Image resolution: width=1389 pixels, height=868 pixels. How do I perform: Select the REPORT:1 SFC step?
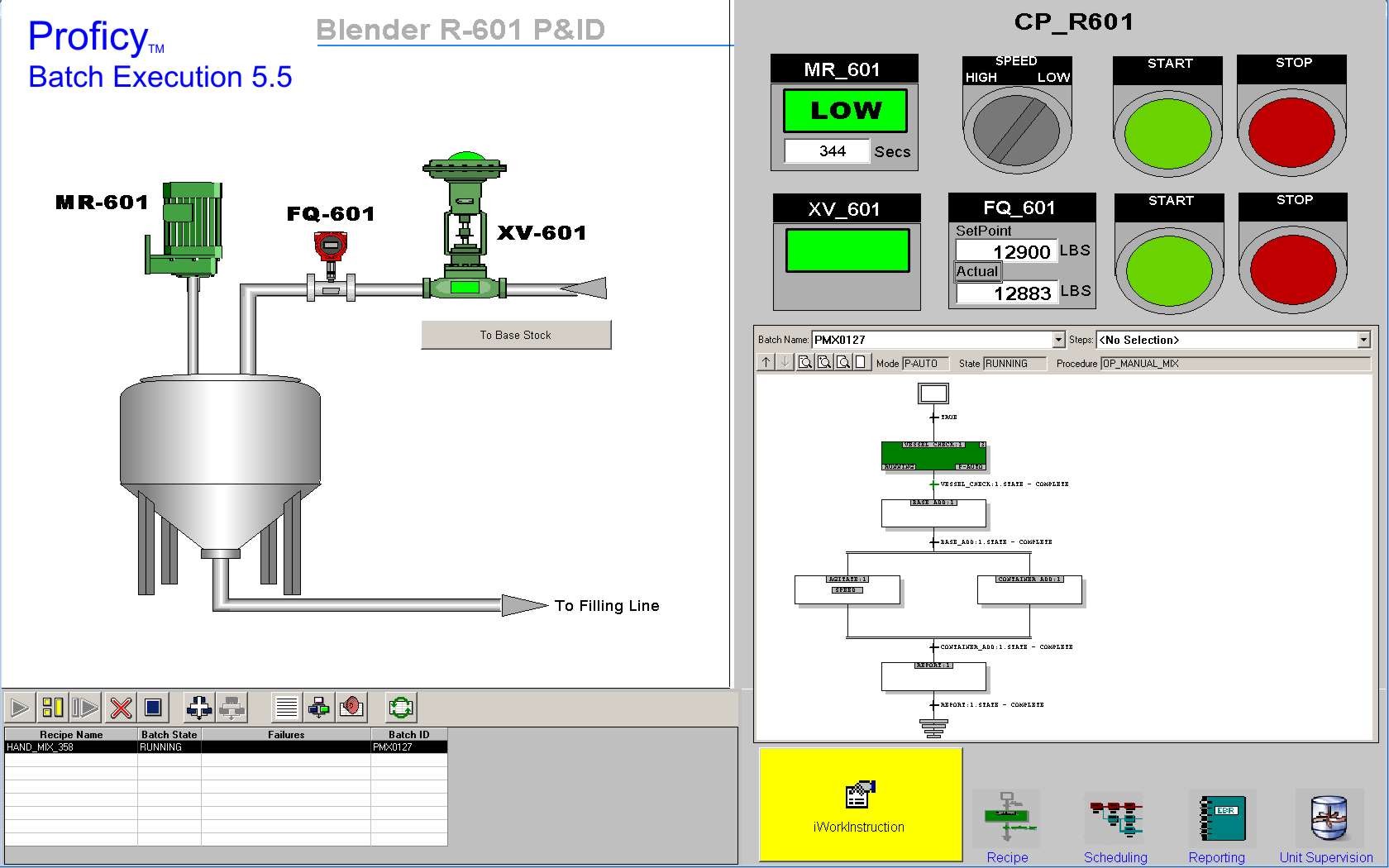click(x=933, y=675)
